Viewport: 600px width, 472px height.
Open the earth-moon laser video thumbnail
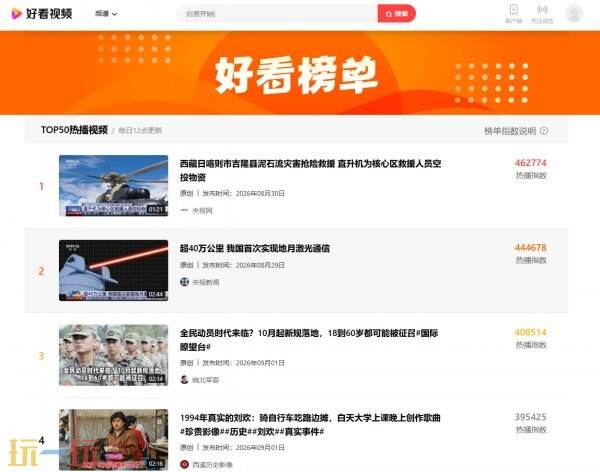pos(113,270)
